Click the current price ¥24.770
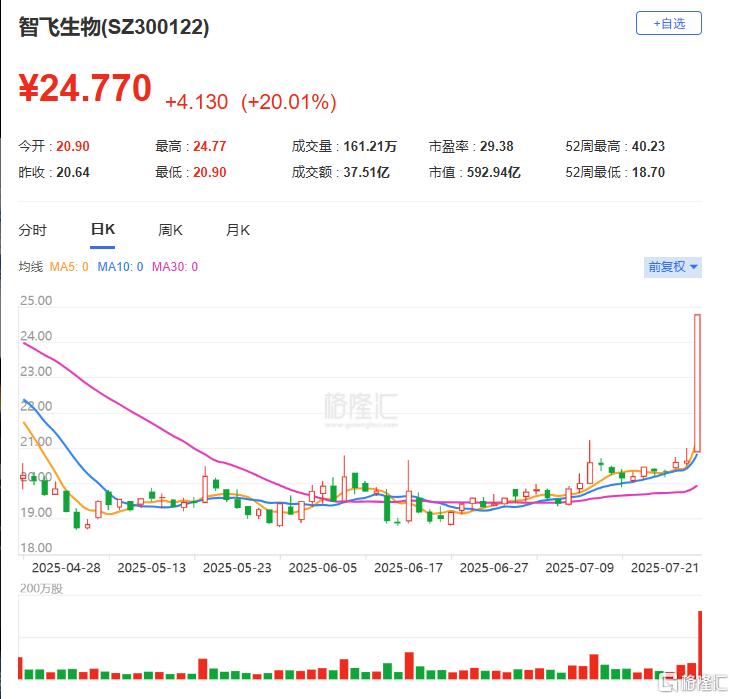This screenshot has height=699, width=734. (x=85, y=88)
